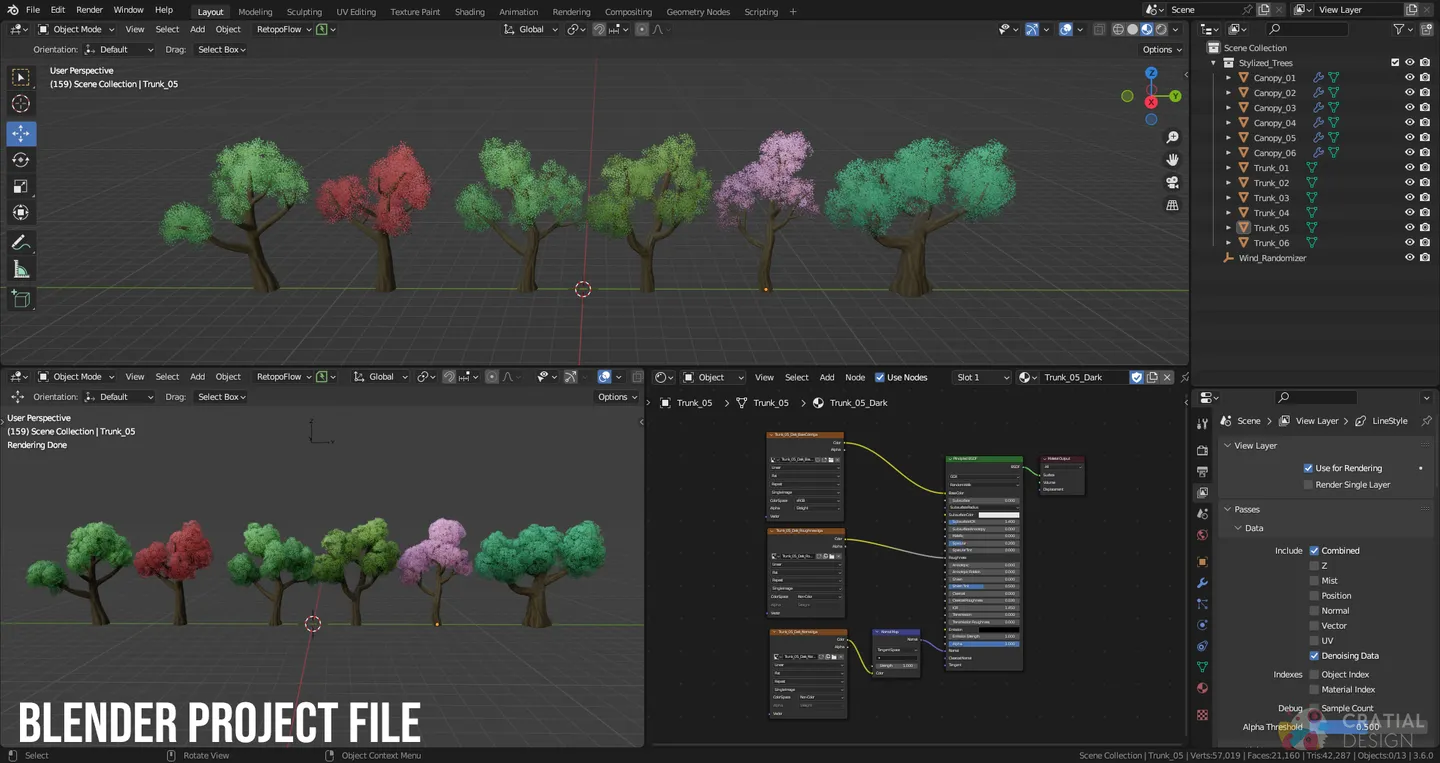Image resolution: width=1440 pixels, height=763 pixels.
Task: Click the Alpha Threshold slider
Action: 1369,727
